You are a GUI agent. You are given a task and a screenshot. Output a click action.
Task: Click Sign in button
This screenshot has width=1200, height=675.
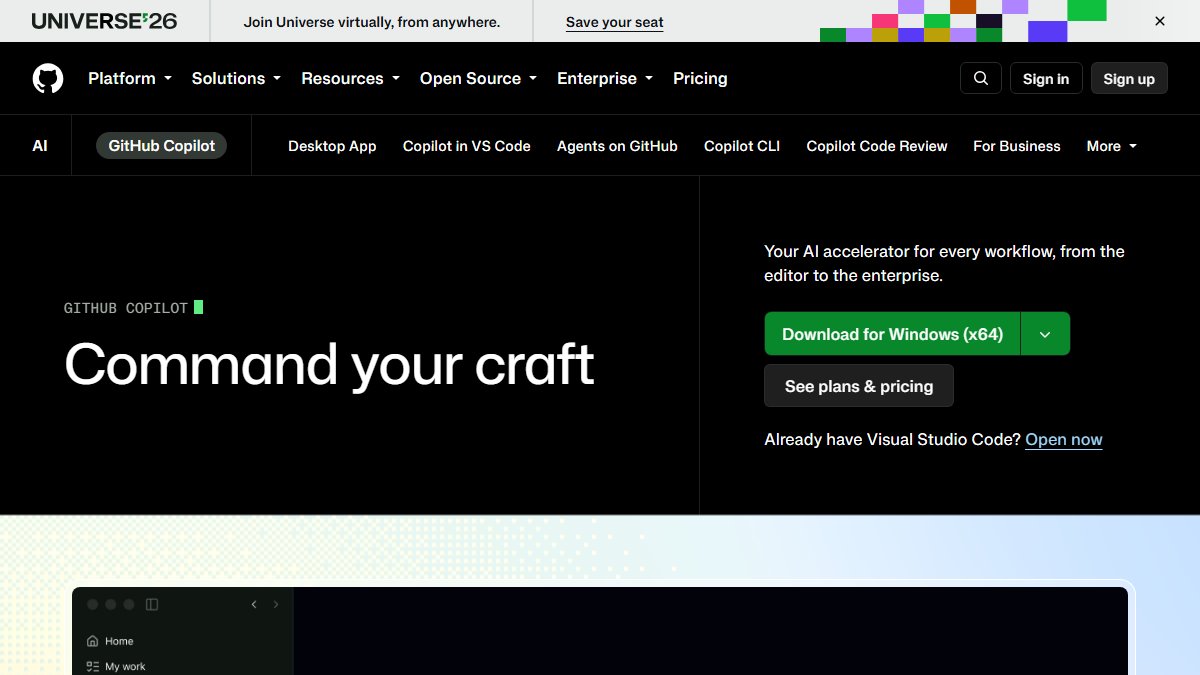click(x=1046, y=78)
